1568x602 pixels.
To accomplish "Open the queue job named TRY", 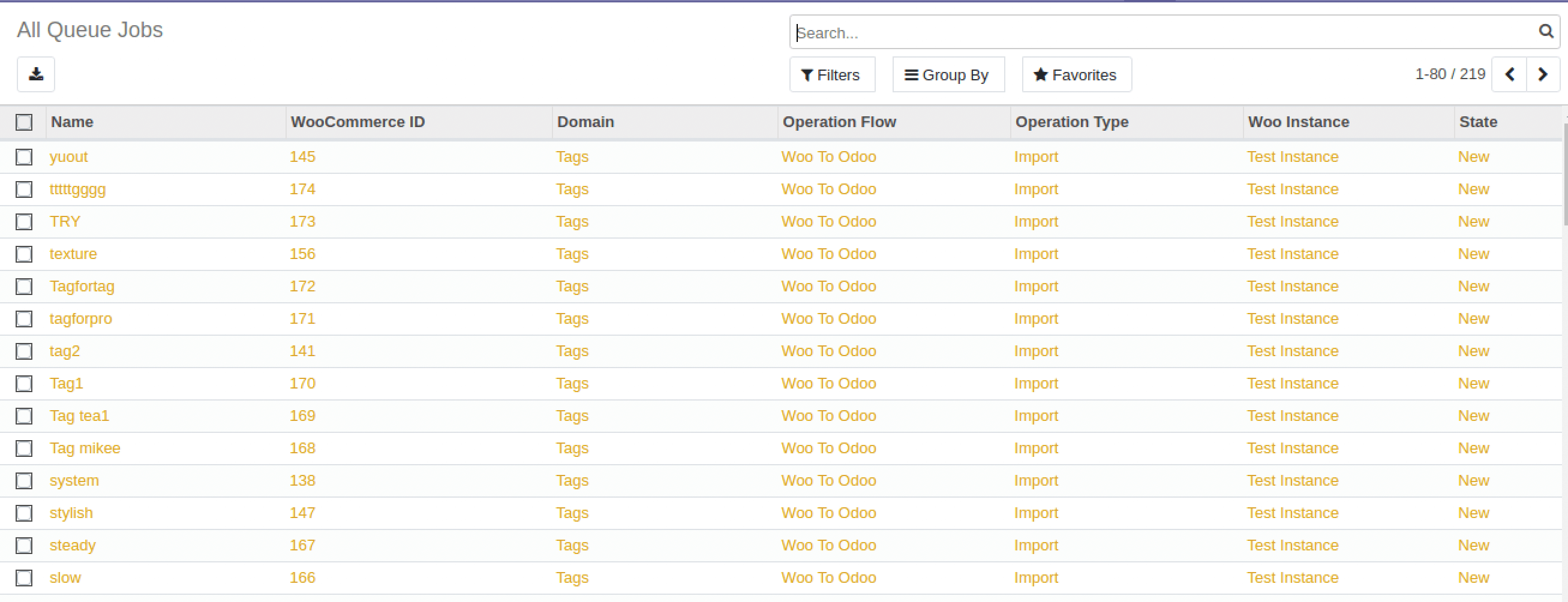I will [65, 222].
